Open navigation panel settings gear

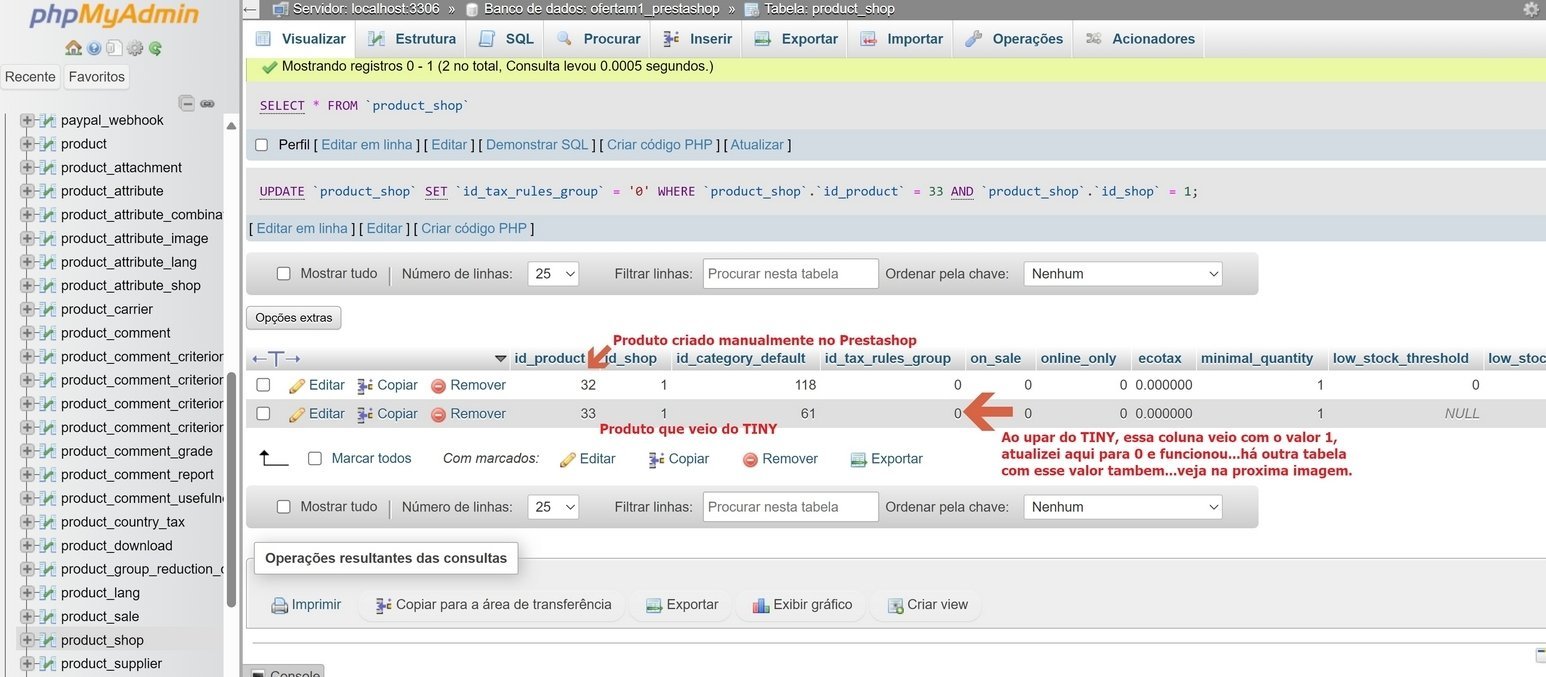tap(135, 48)
